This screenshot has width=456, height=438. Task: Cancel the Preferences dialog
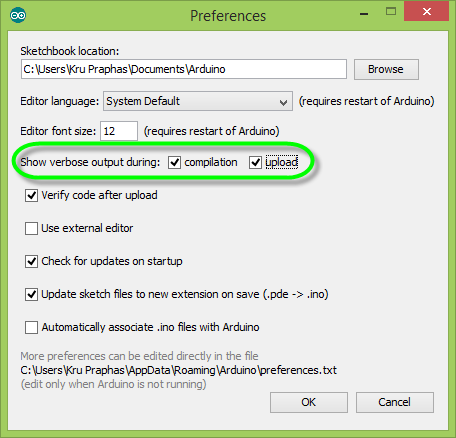395,402
